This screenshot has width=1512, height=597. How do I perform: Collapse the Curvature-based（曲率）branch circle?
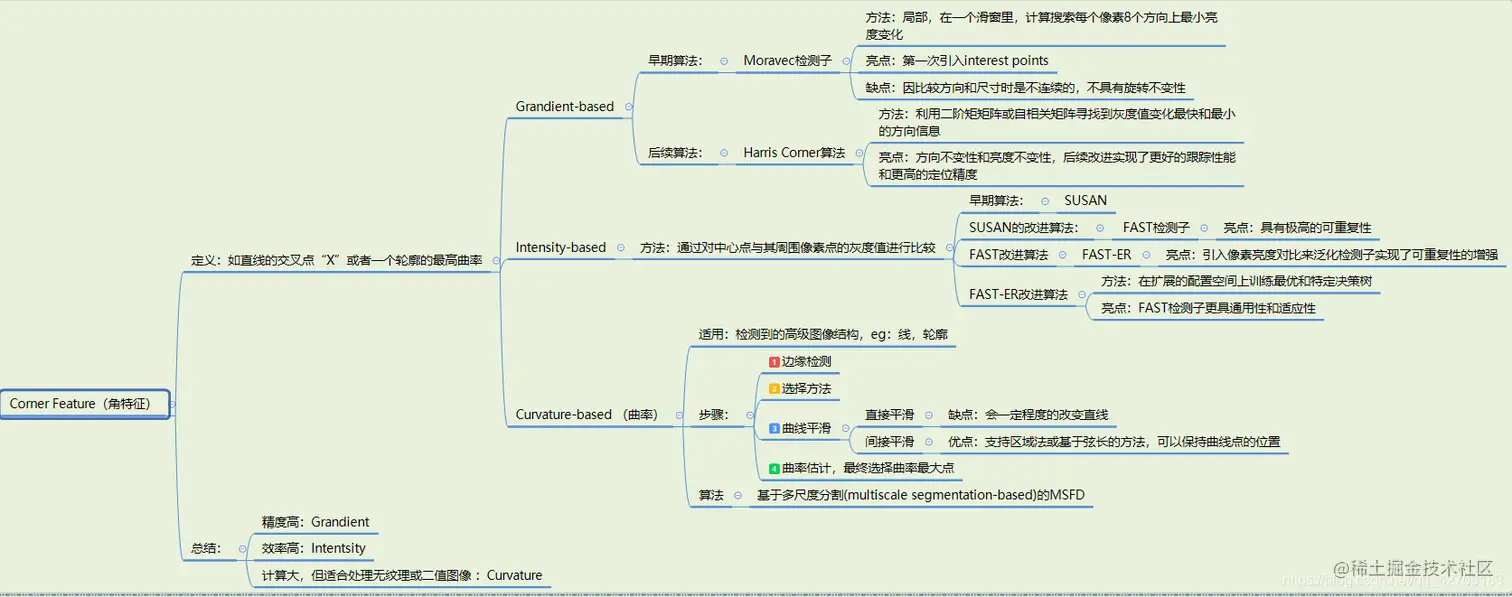[680, 414]
